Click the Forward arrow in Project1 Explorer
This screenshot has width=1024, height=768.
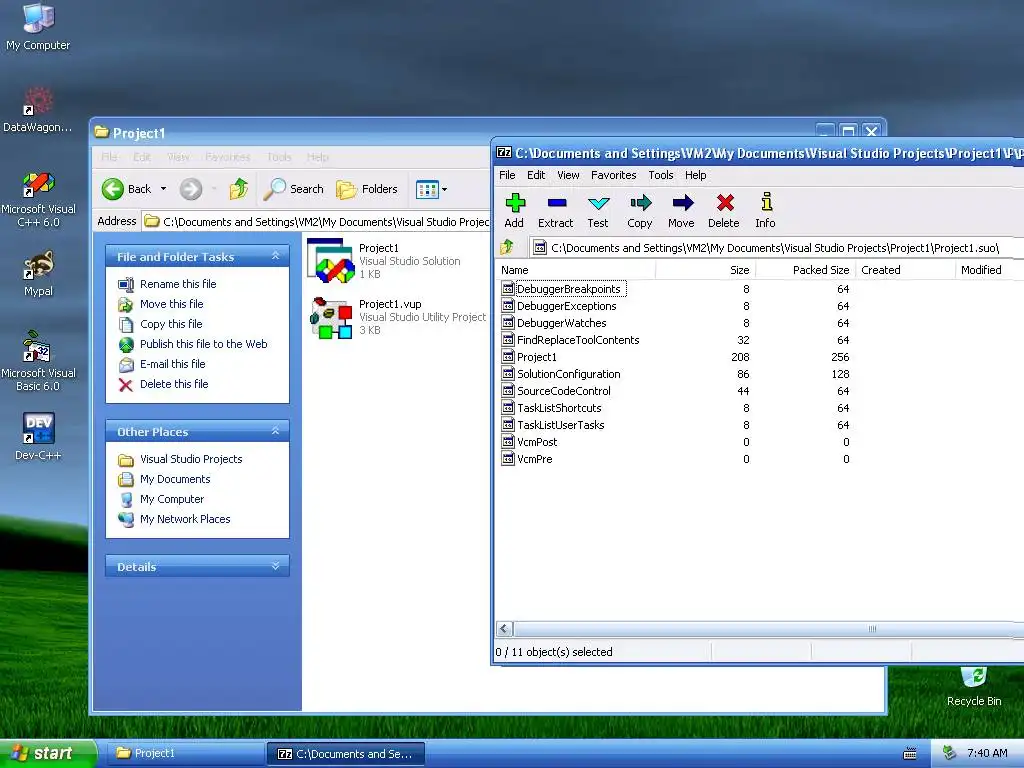tap(191, 189)
